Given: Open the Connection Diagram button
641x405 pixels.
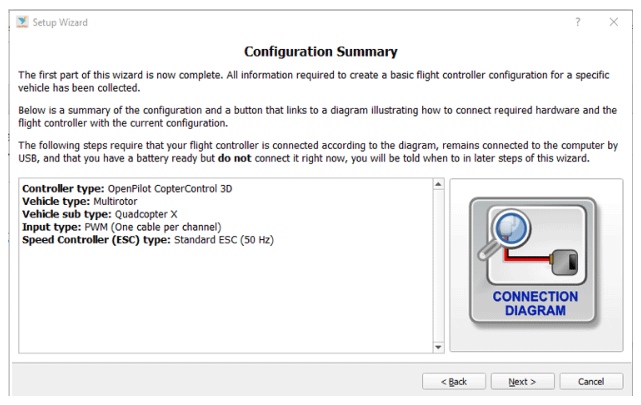Looking at the screenshot, I should click(536, 265).
